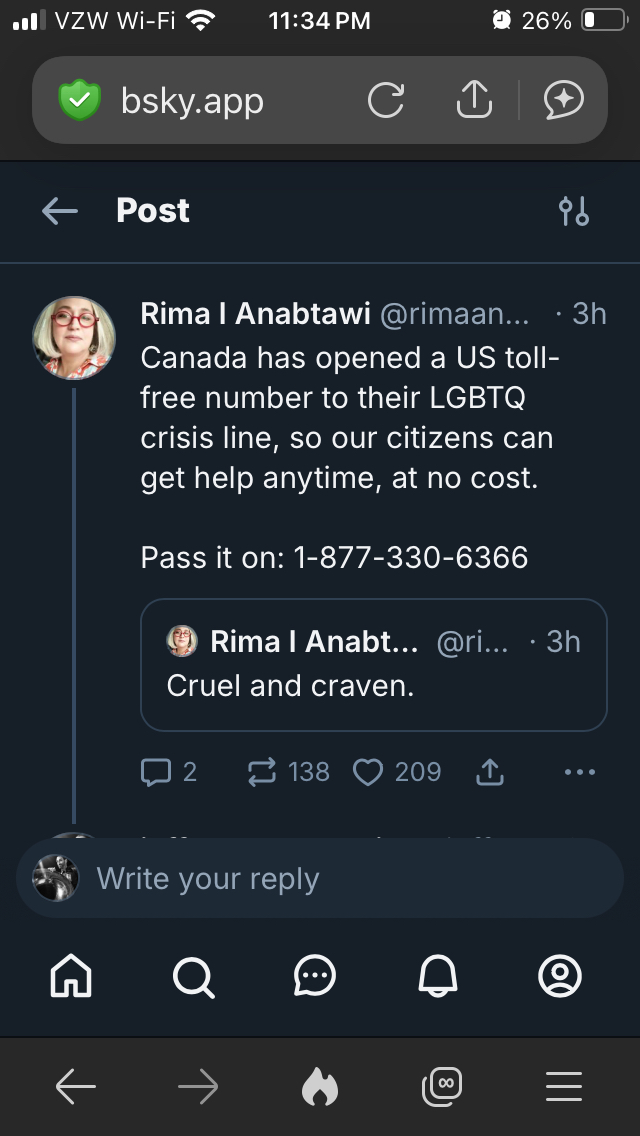Open the Notifications bell tab
Screen dimensions: 640x1136
coord(438,976)
